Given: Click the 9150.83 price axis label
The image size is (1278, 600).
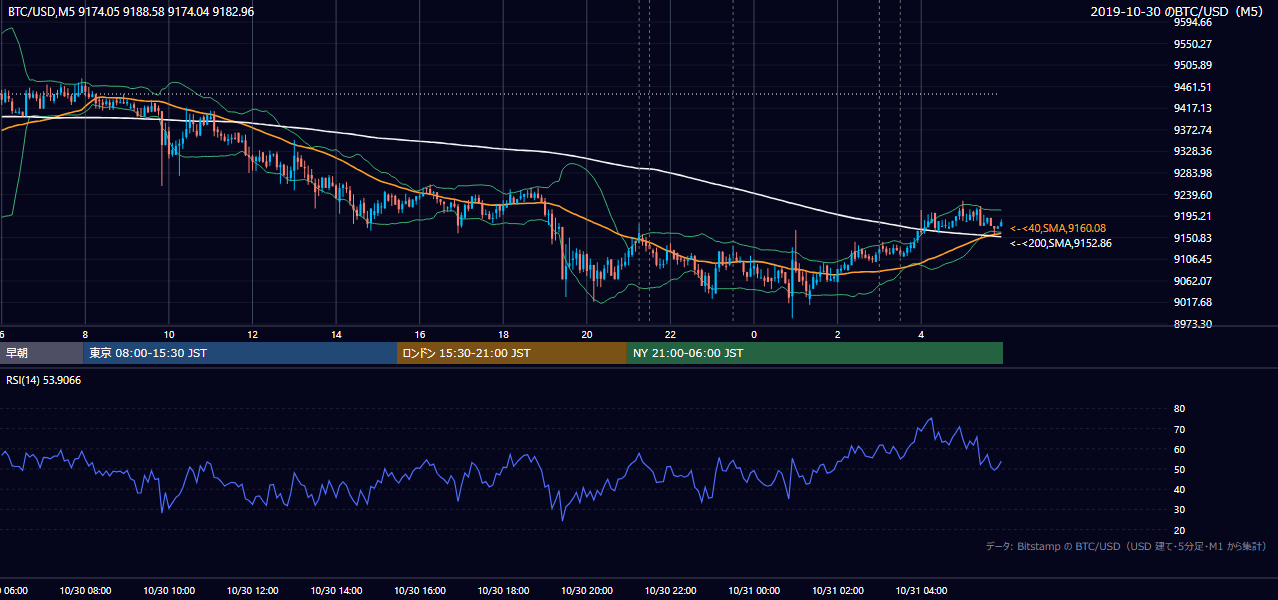Looking at the screenshot, I should coord(1193,238).
